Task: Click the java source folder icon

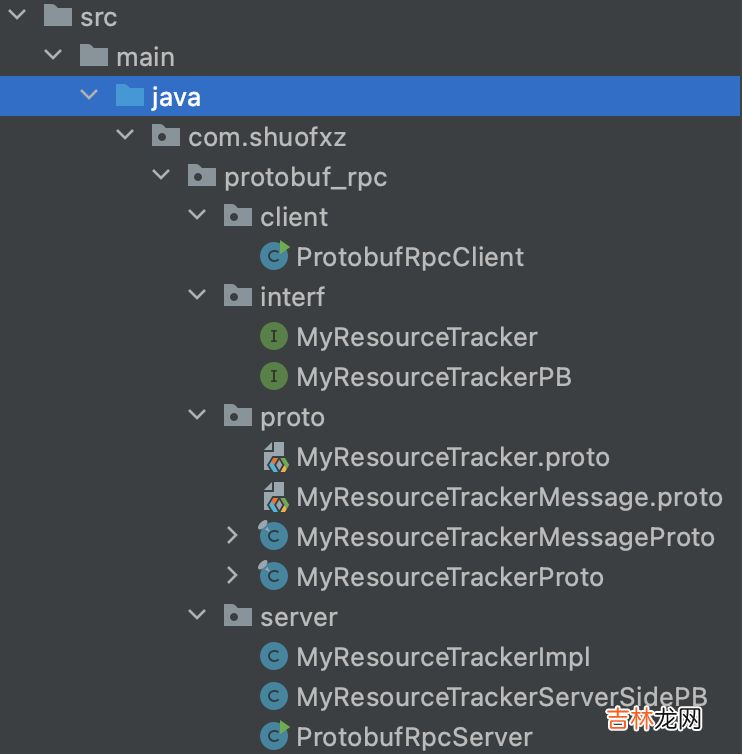Action: 129,97
